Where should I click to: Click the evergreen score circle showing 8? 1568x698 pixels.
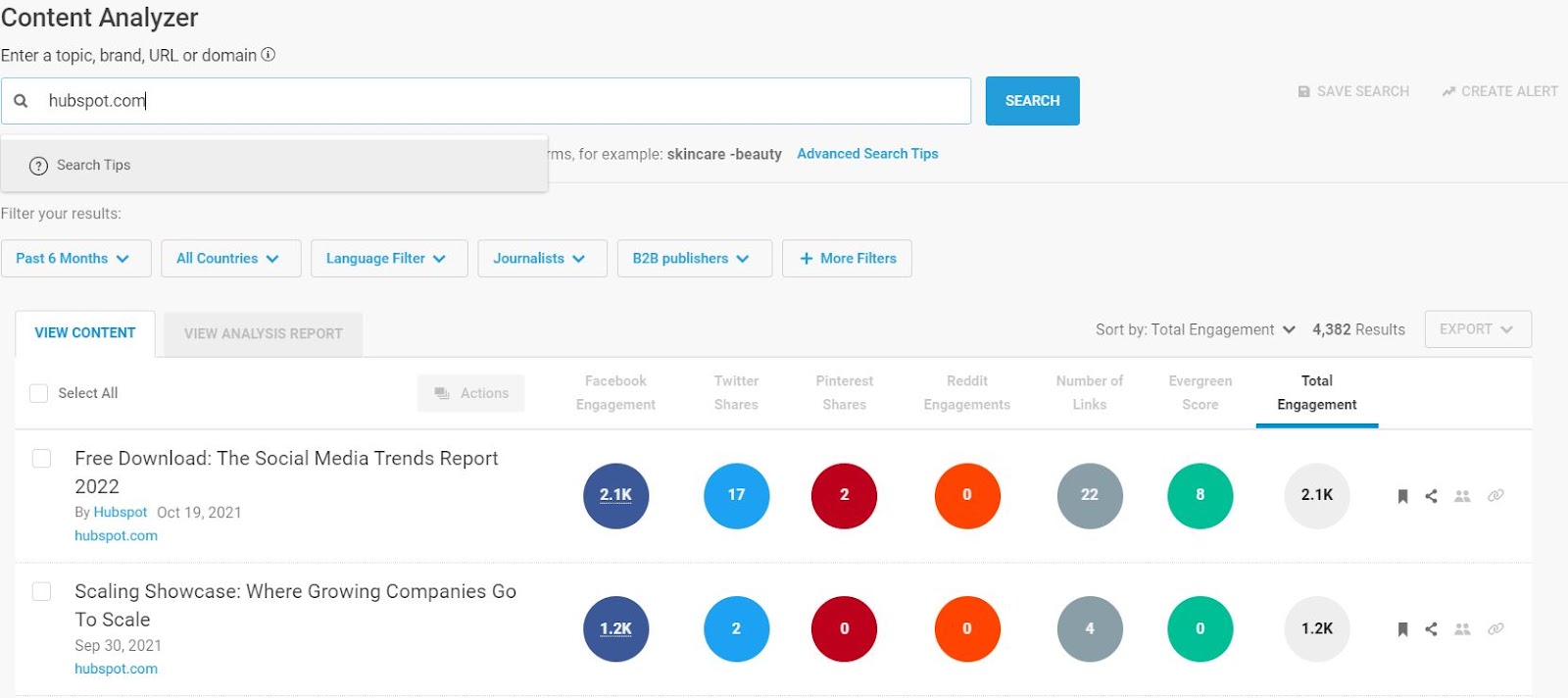coord(1200,495)
